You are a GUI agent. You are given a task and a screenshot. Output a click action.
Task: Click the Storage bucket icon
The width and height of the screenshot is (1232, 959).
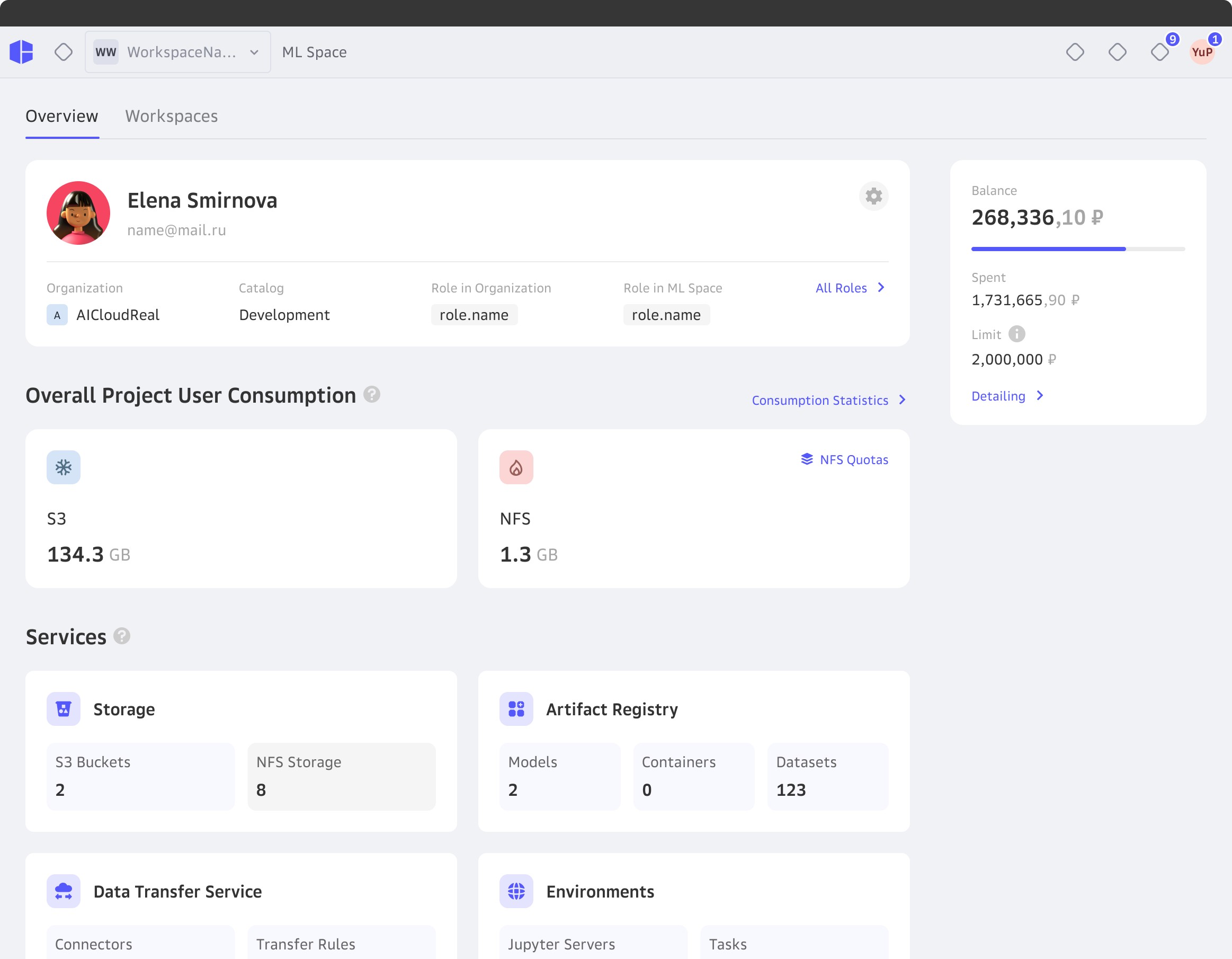[x=64, y=709]
